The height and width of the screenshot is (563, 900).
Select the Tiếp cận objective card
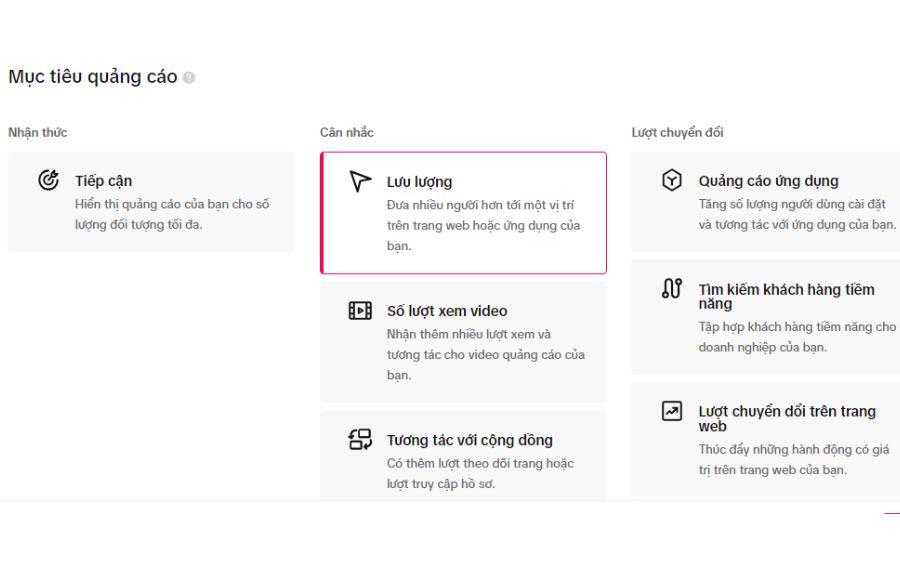click(x=151, y=202)
